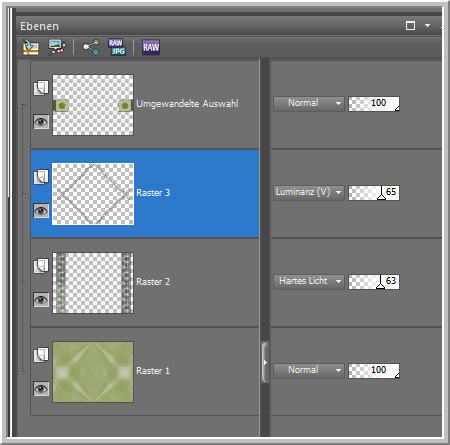This screenshot has width=450, height=445.
Task: Click the Raster 1 layer thumbnail
Action: click(x=93, y=372)
